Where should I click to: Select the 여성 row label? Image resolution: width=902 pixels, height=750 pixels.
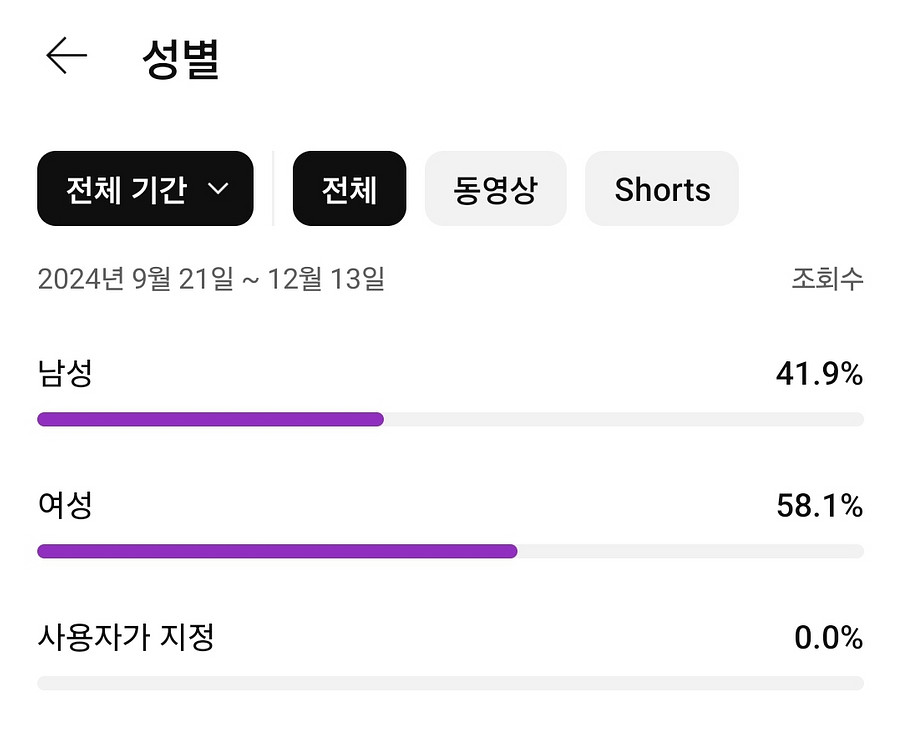[65, 505]
